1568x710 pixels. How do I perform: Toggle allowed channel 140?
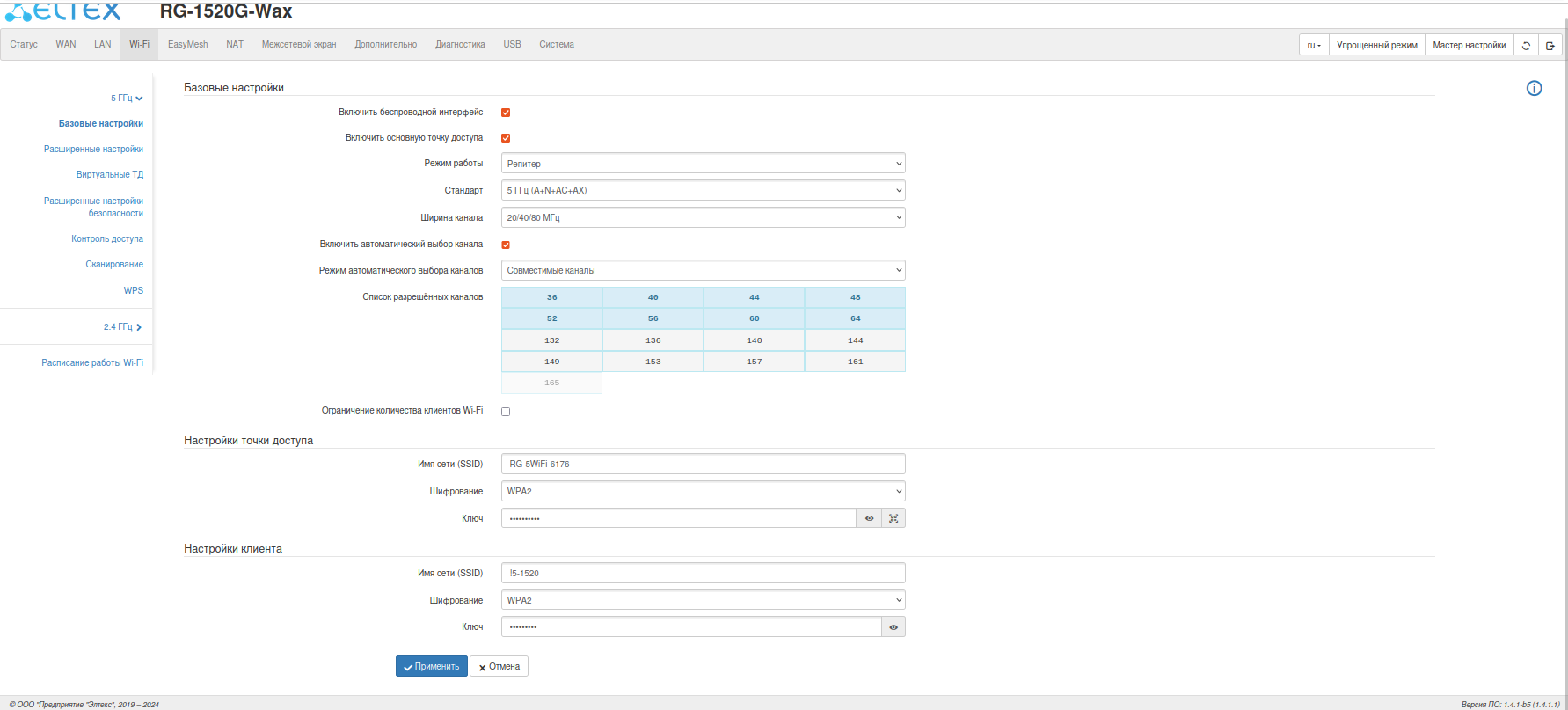click(754, 340)
